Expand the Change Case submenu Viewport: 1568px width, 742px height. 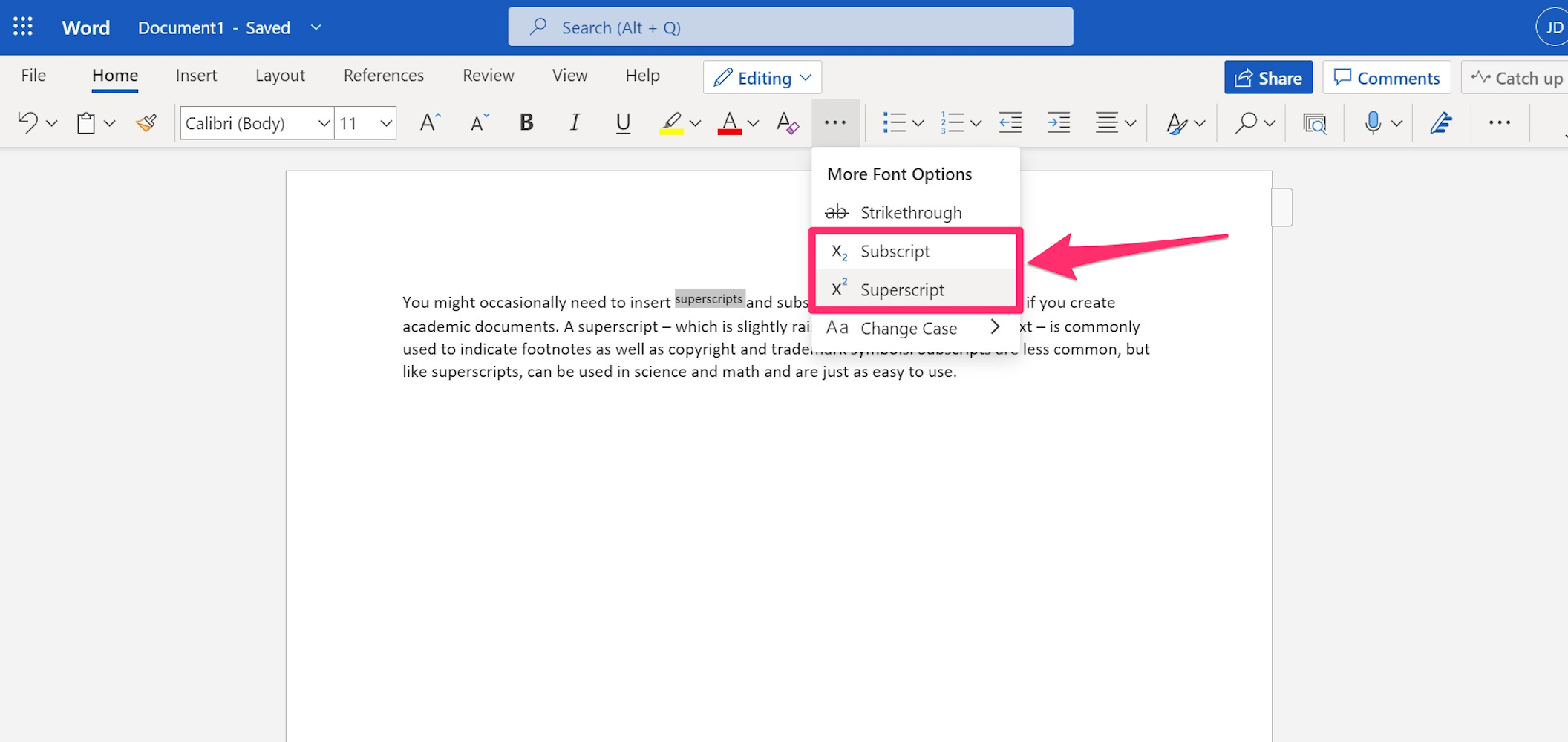pyautogui.click(x=996, y=327)
